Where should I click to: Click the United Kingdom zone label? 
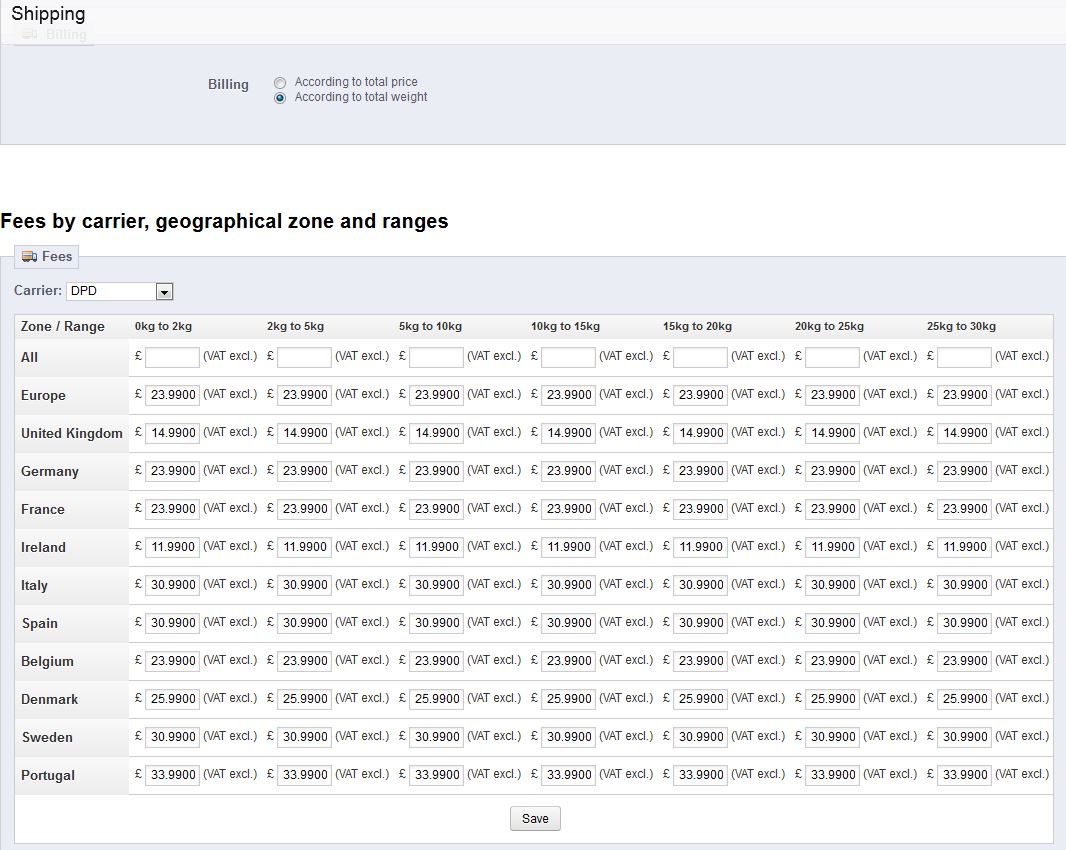tap(71, 434)
